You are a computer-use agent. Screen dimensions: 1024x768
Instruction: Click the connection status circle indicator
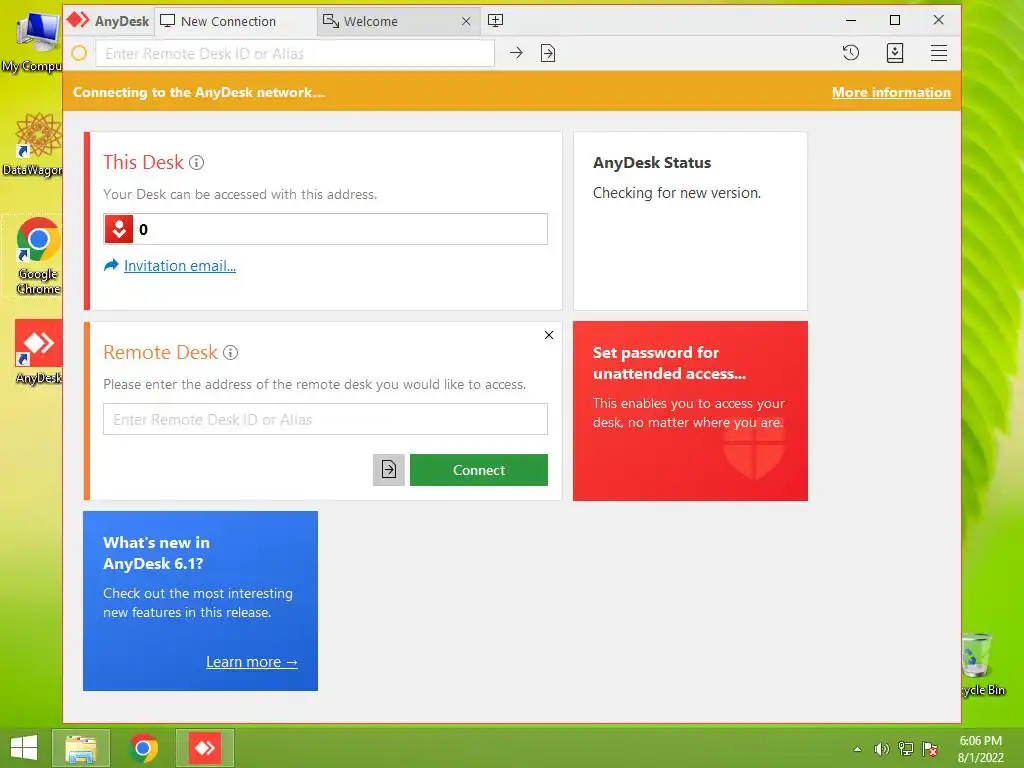click(79, 54)
